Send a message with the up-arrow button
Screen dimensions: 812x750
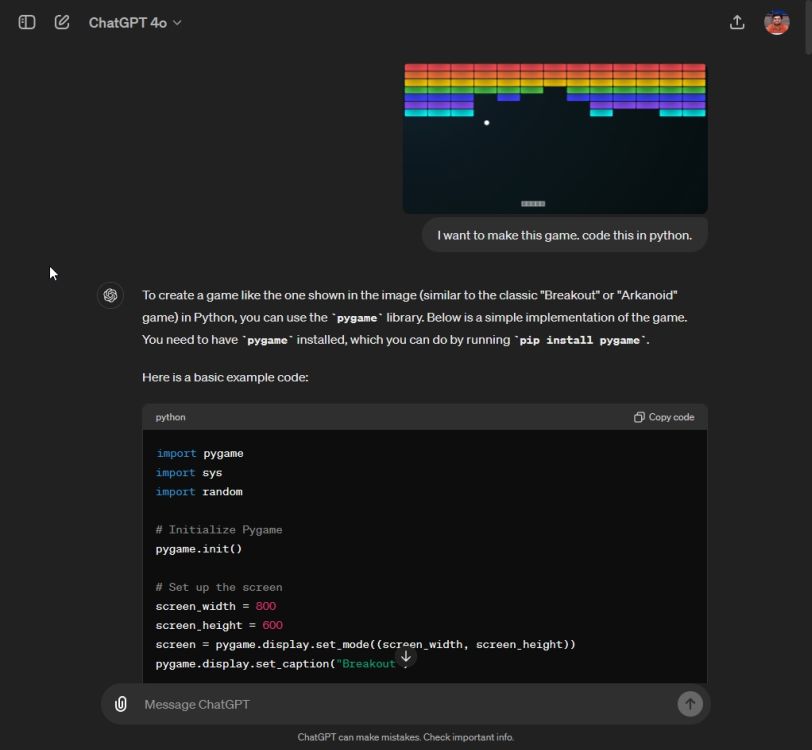coord(690,704)
